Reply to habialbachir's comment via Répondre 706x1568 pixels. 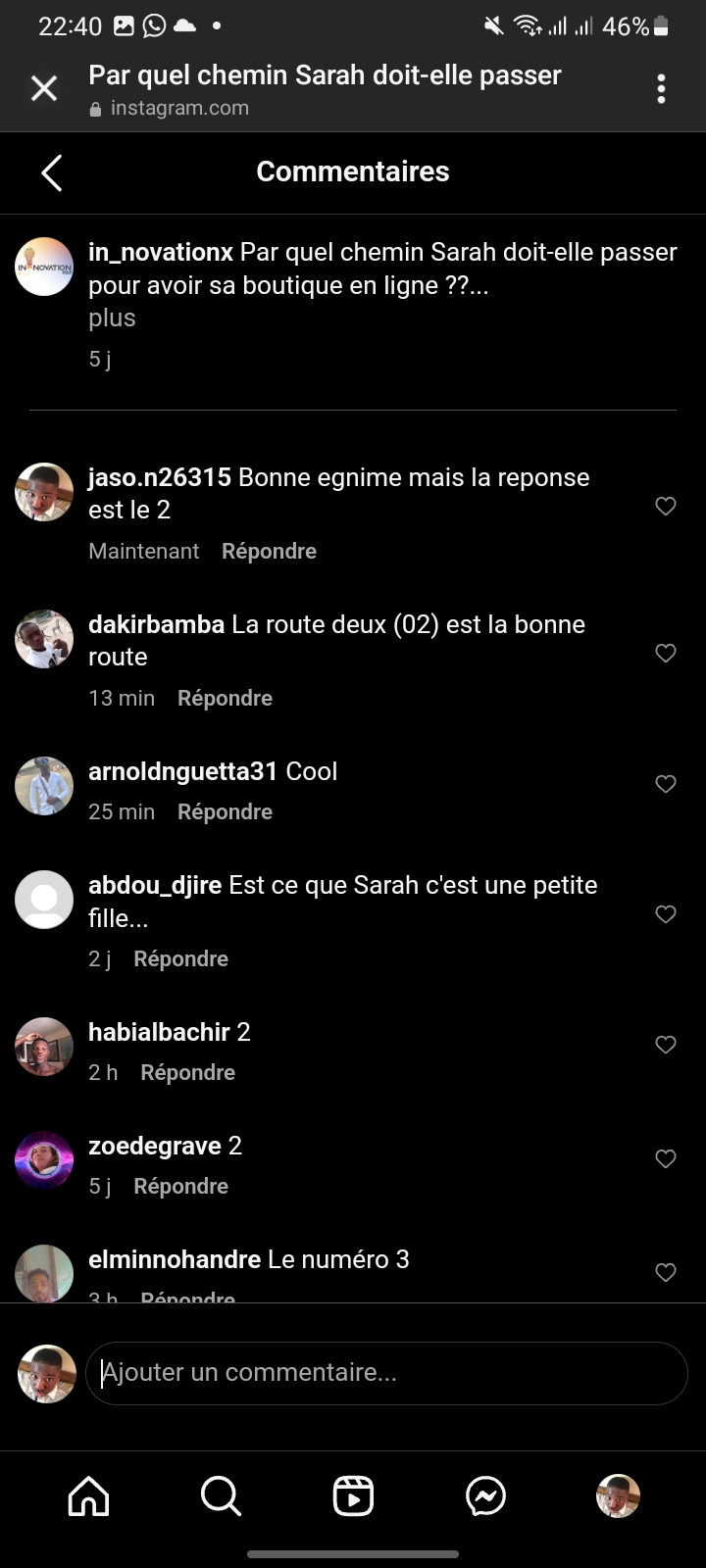point(187,1073)
